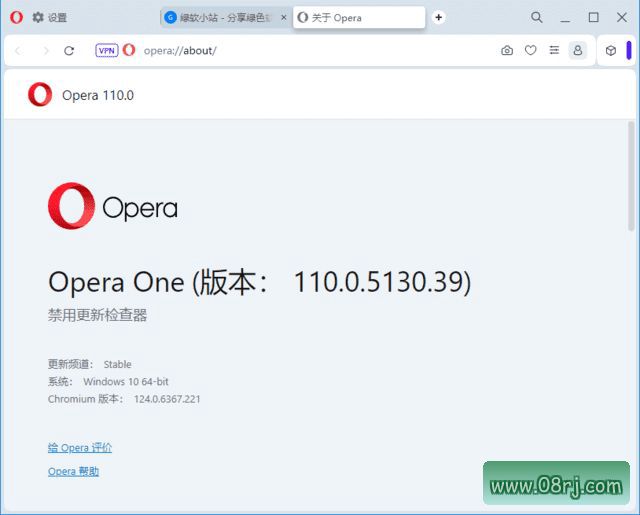Go back to previous page
640x515 pixels.
coord(18,51)
